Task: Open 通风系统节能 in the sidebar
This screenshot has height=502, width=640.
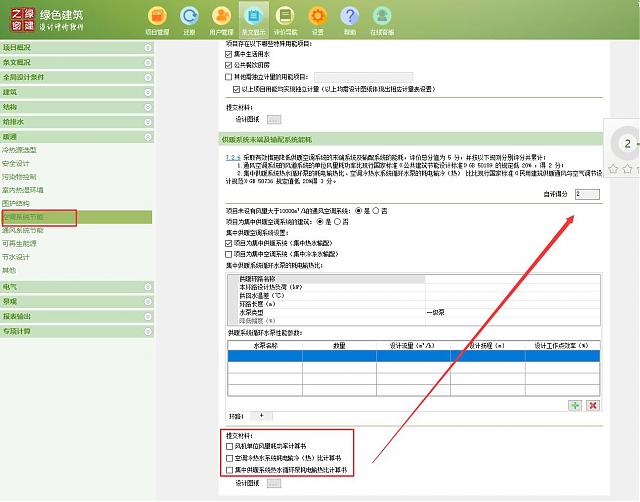Action: [x=23, y=231]
